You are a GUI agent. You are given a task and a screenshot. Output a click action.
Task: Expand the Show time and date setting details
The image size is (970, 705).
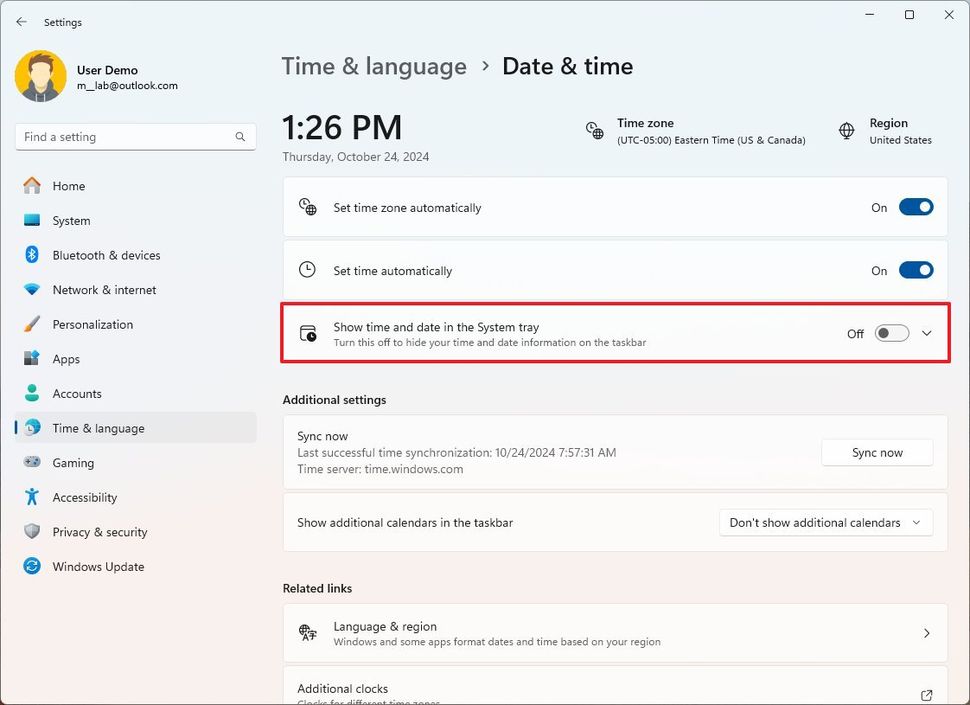[x=928, y=333]
